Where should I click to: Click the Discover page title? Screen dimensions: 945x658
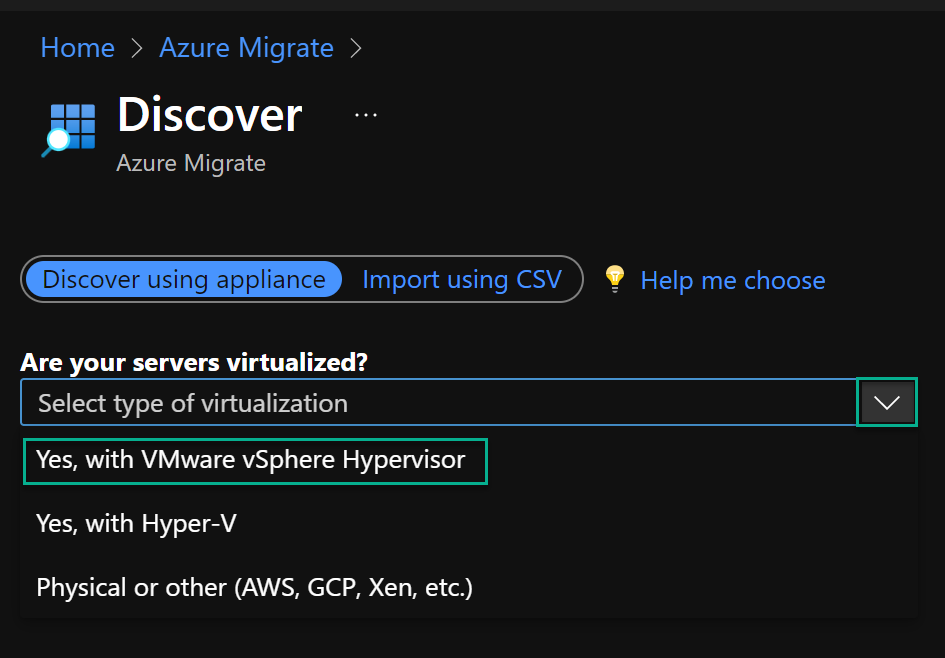coord(210,114)
